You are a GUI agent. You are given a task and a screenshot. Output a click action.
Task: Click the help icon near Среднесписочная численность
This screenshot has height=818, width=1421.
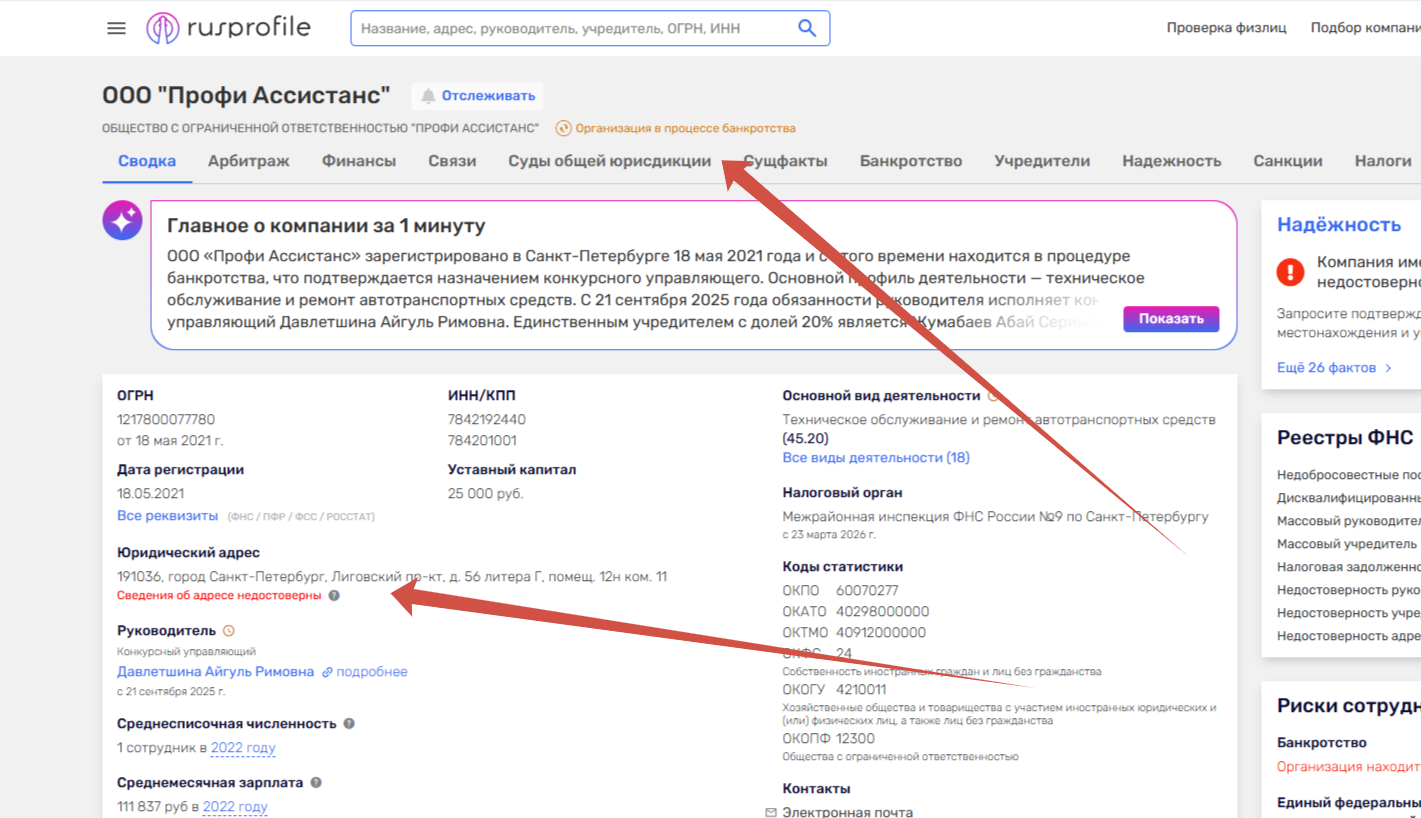tap(349, 723)
